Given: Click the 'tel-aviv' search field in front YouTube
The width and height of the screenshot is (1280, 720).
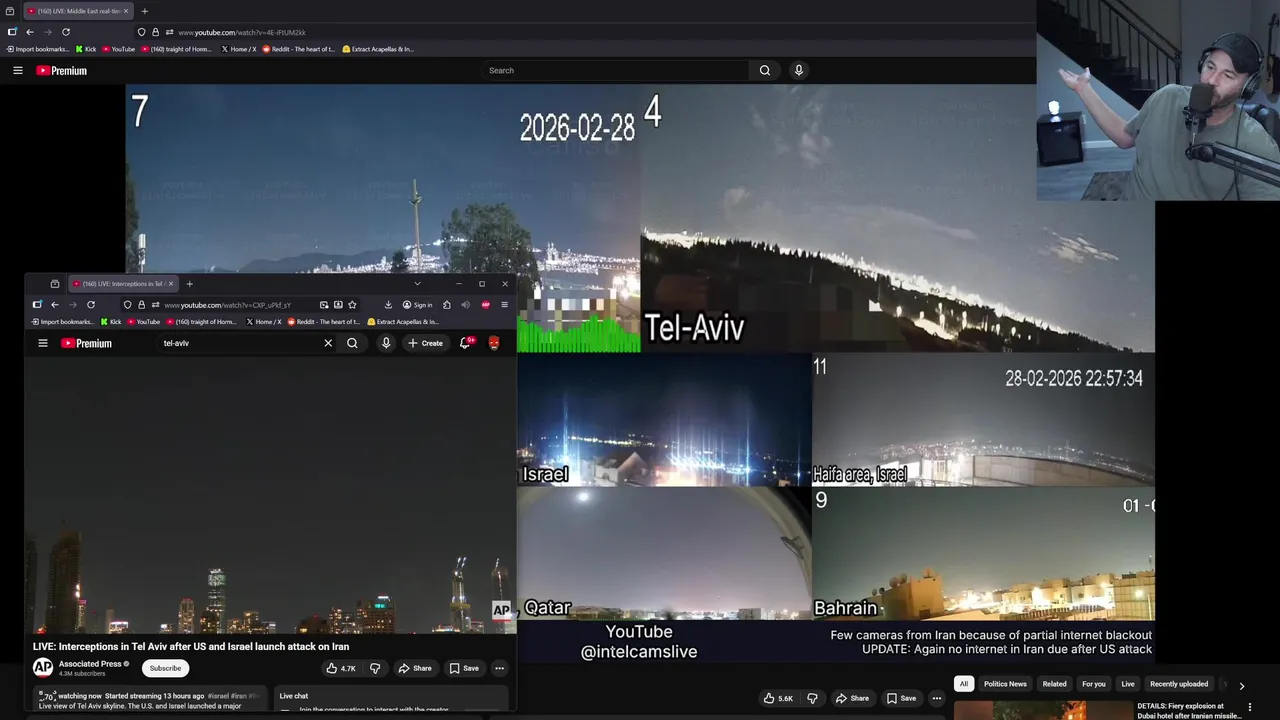Looking at the screenshot, I should [x=240, y=343].
